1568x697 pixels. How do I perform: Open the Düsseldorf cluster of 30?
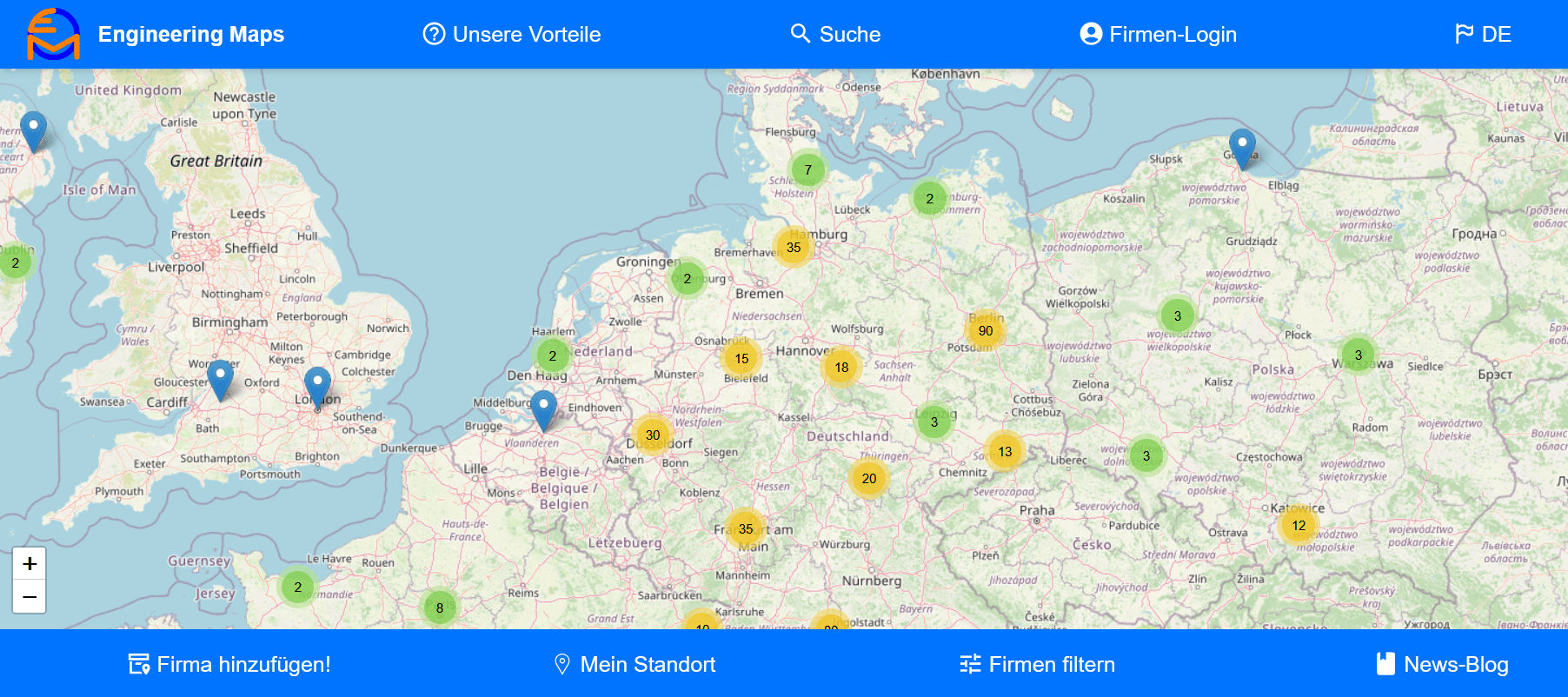[653, 435]
